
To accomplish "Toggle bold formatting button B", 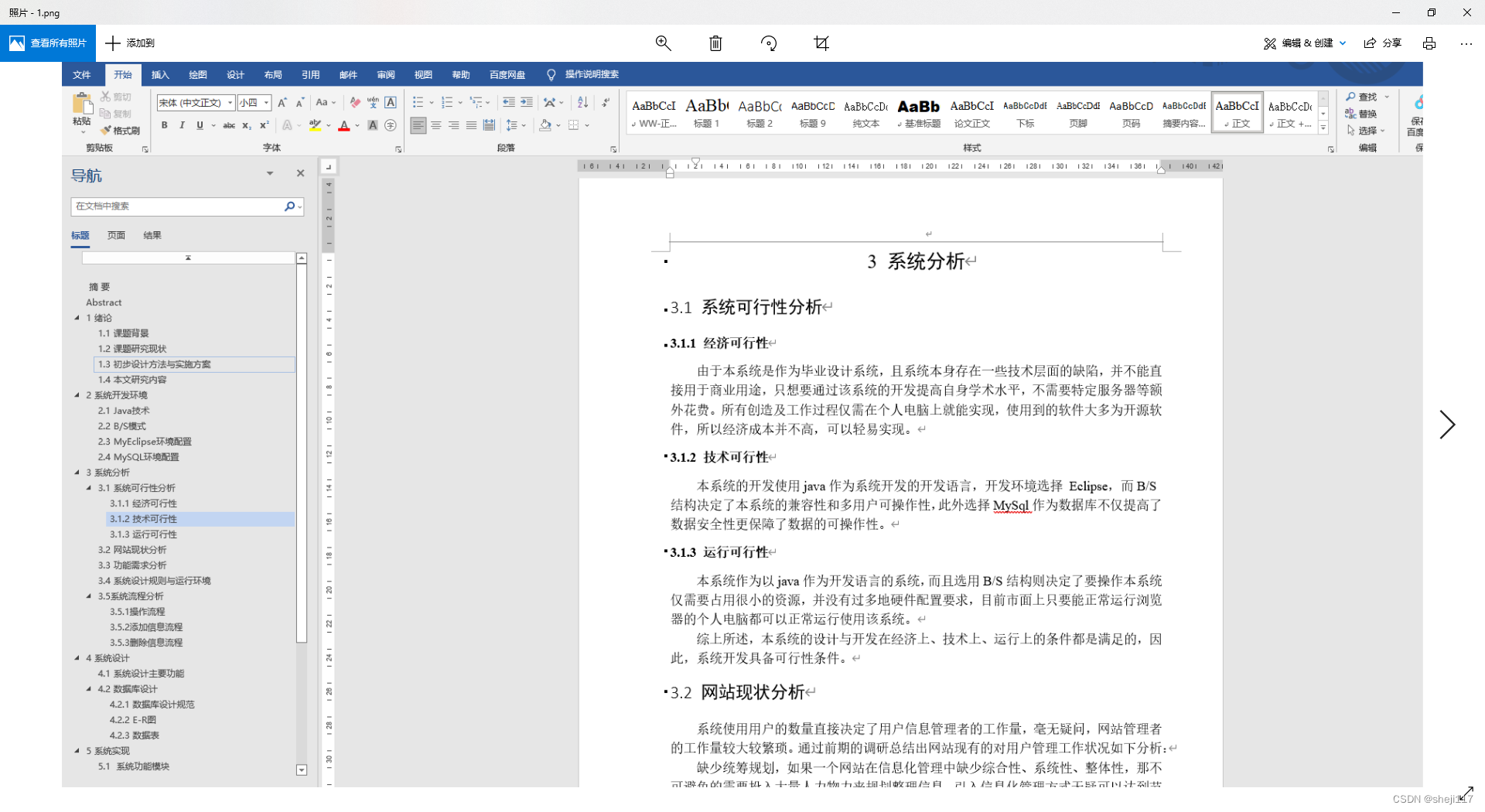I will (x=164, y=125).
